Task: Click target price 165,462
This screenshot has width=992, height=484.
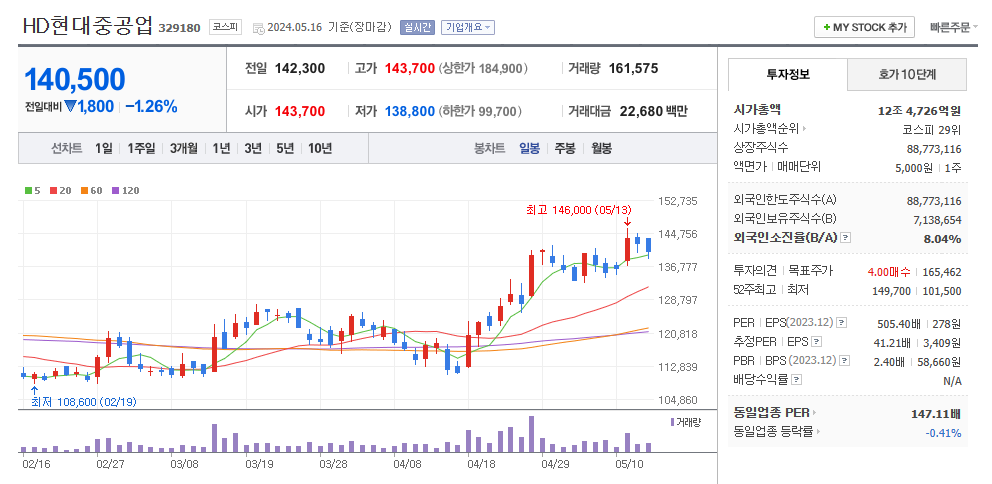Action: pos(942,273)
